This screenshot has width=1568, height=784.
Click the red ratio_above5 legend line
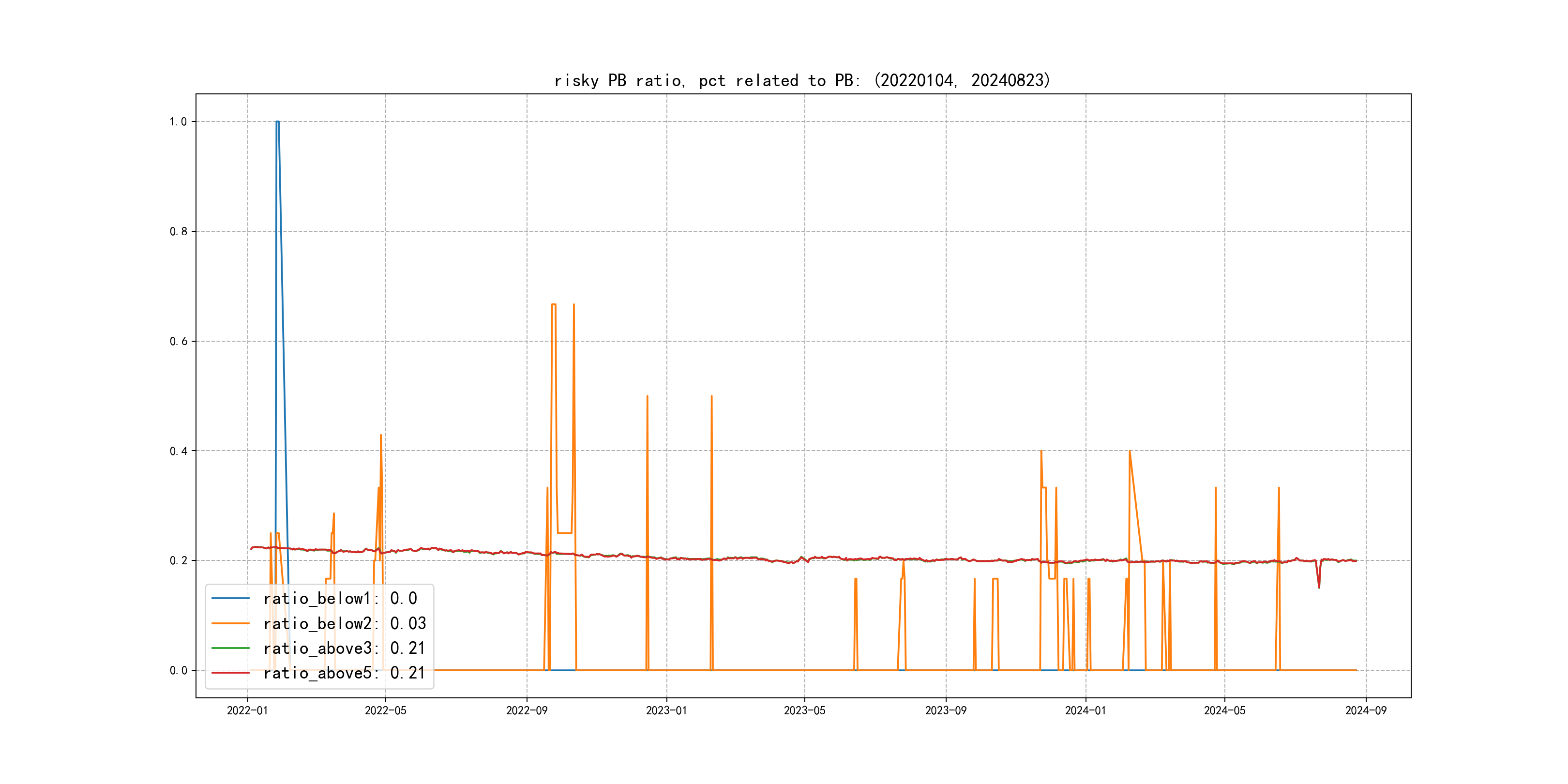230,673
